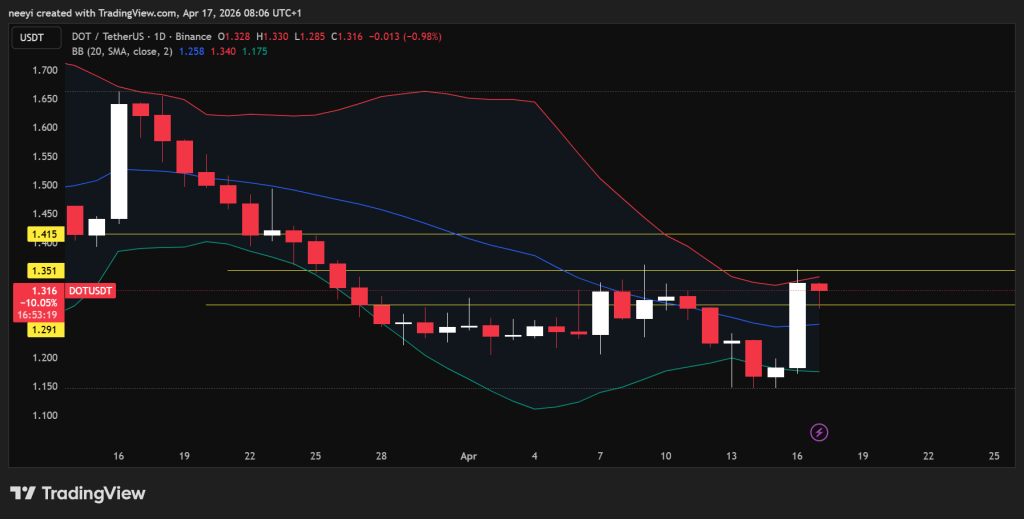
Task: Click the 28 date label on the time axis
Action: click(x=382, y=455)
